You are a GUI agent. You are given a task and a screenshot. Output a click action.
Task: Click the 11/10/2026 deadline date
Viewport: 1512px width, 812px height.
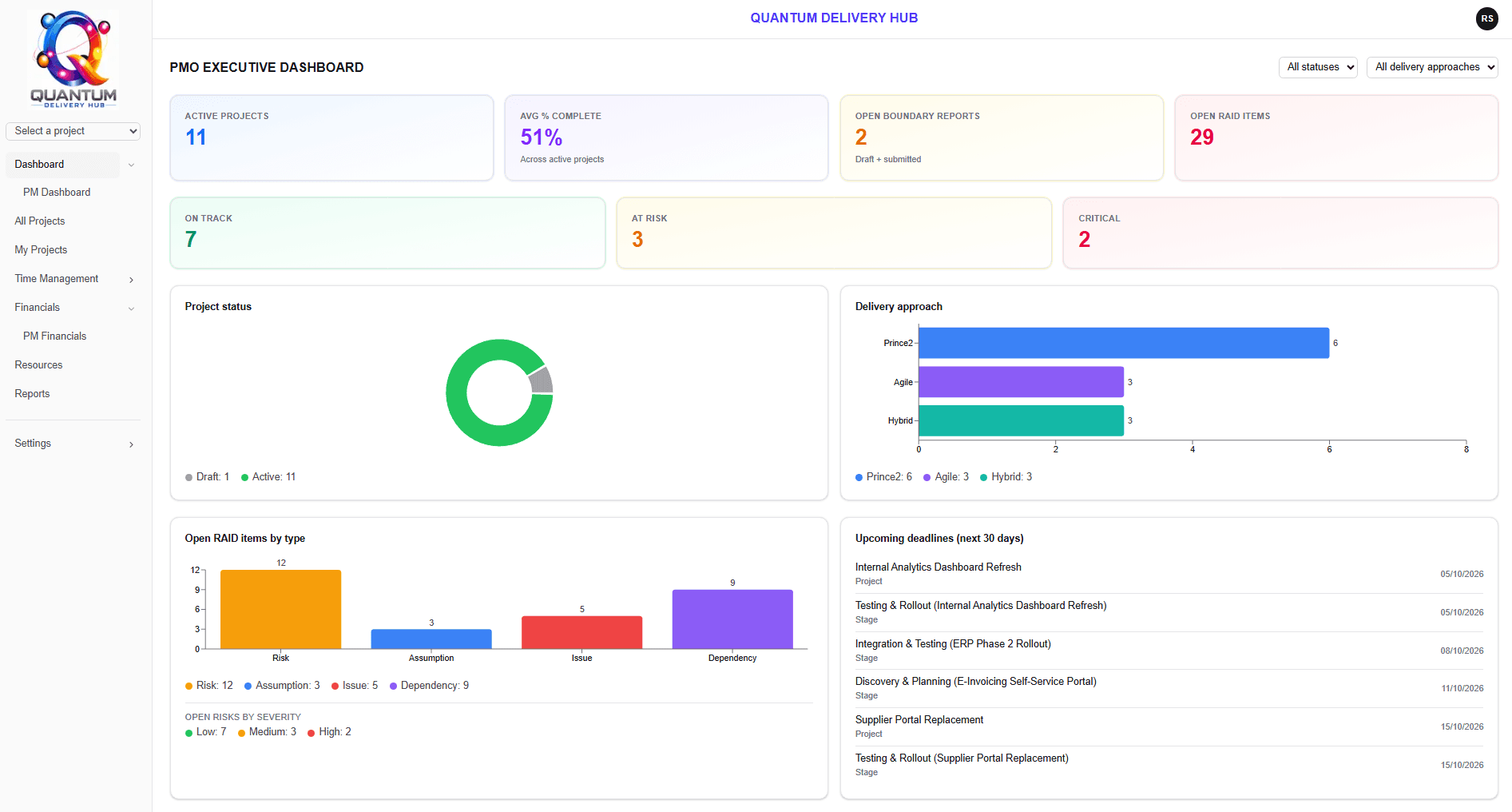tap(1462, 689)
